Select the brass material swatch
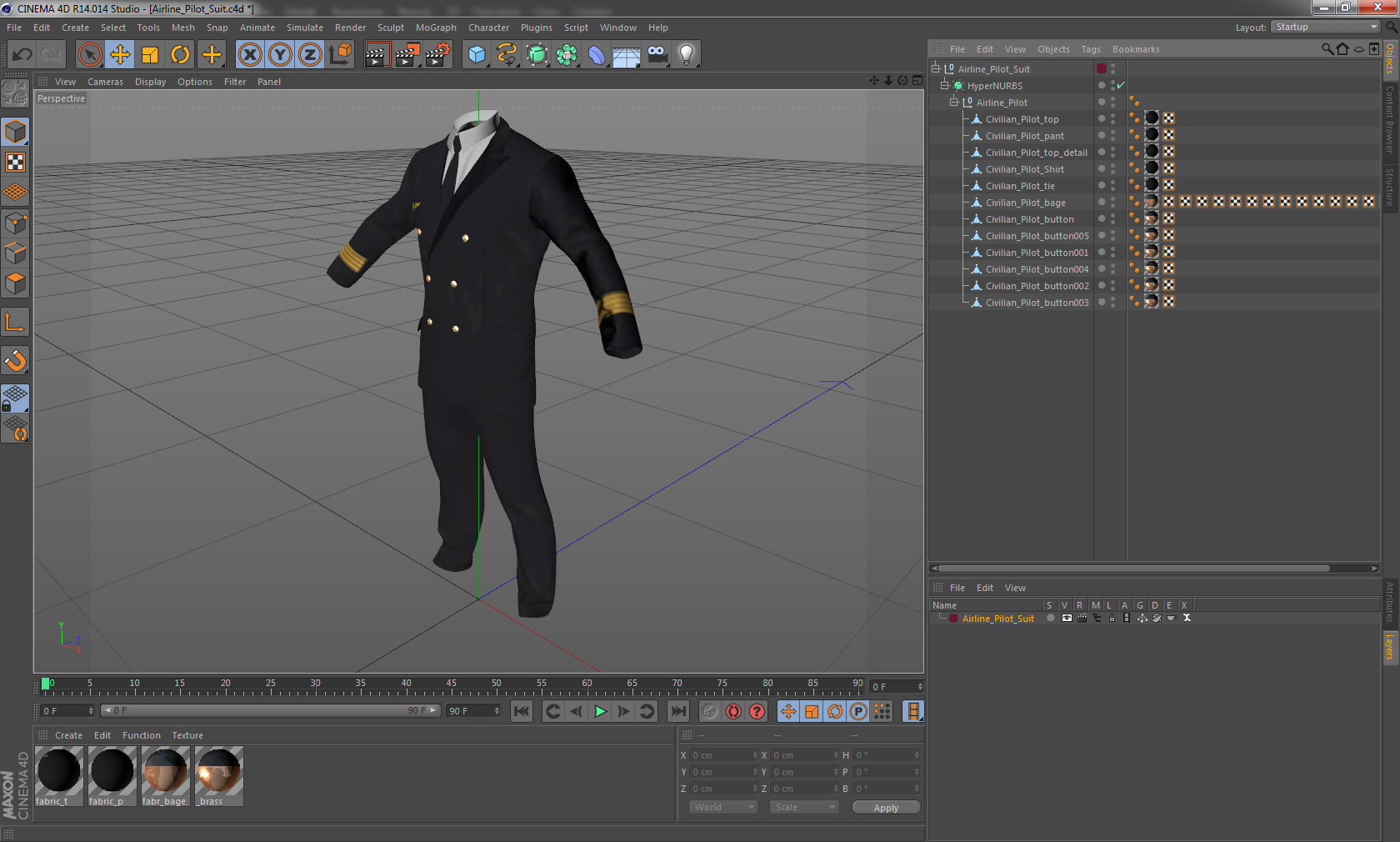 [218, 776]
